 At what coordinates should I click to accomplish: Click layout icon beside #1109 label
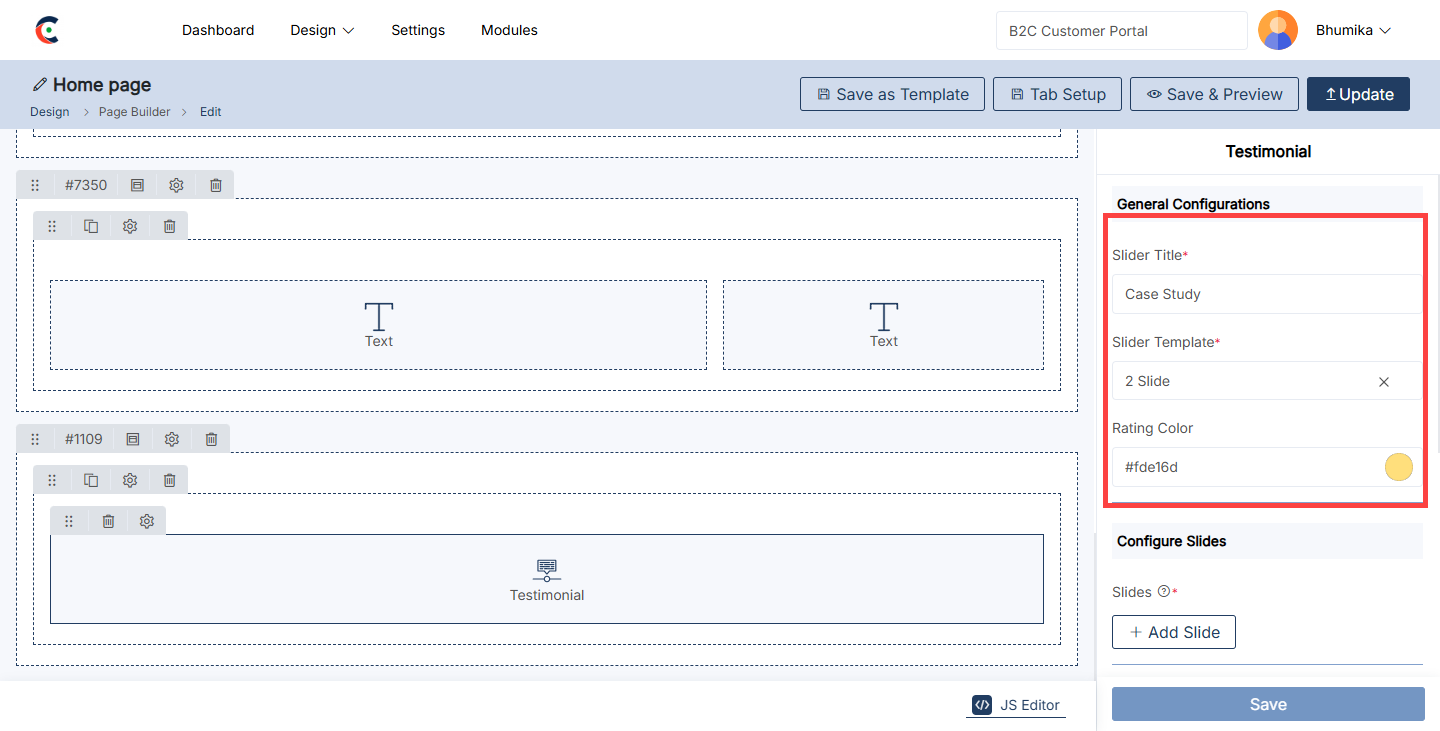(x=133, y=439)
